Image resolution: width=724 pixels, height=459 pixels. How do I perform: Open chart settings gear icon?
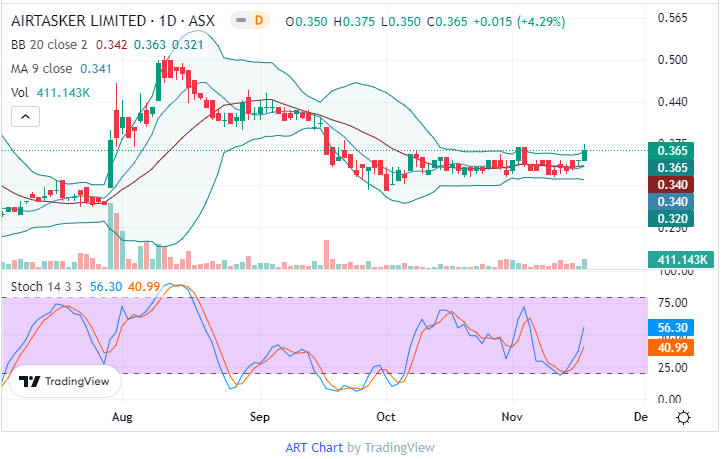(x=683, y=416)
